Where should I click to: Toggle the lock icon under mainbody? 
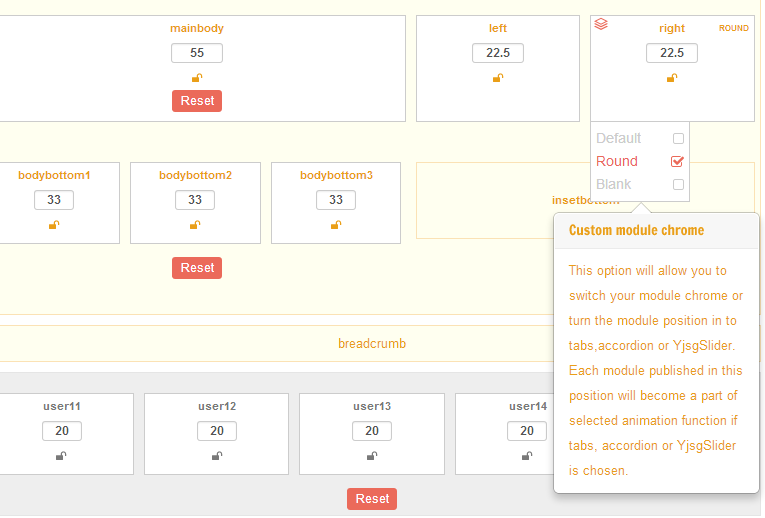197,78
